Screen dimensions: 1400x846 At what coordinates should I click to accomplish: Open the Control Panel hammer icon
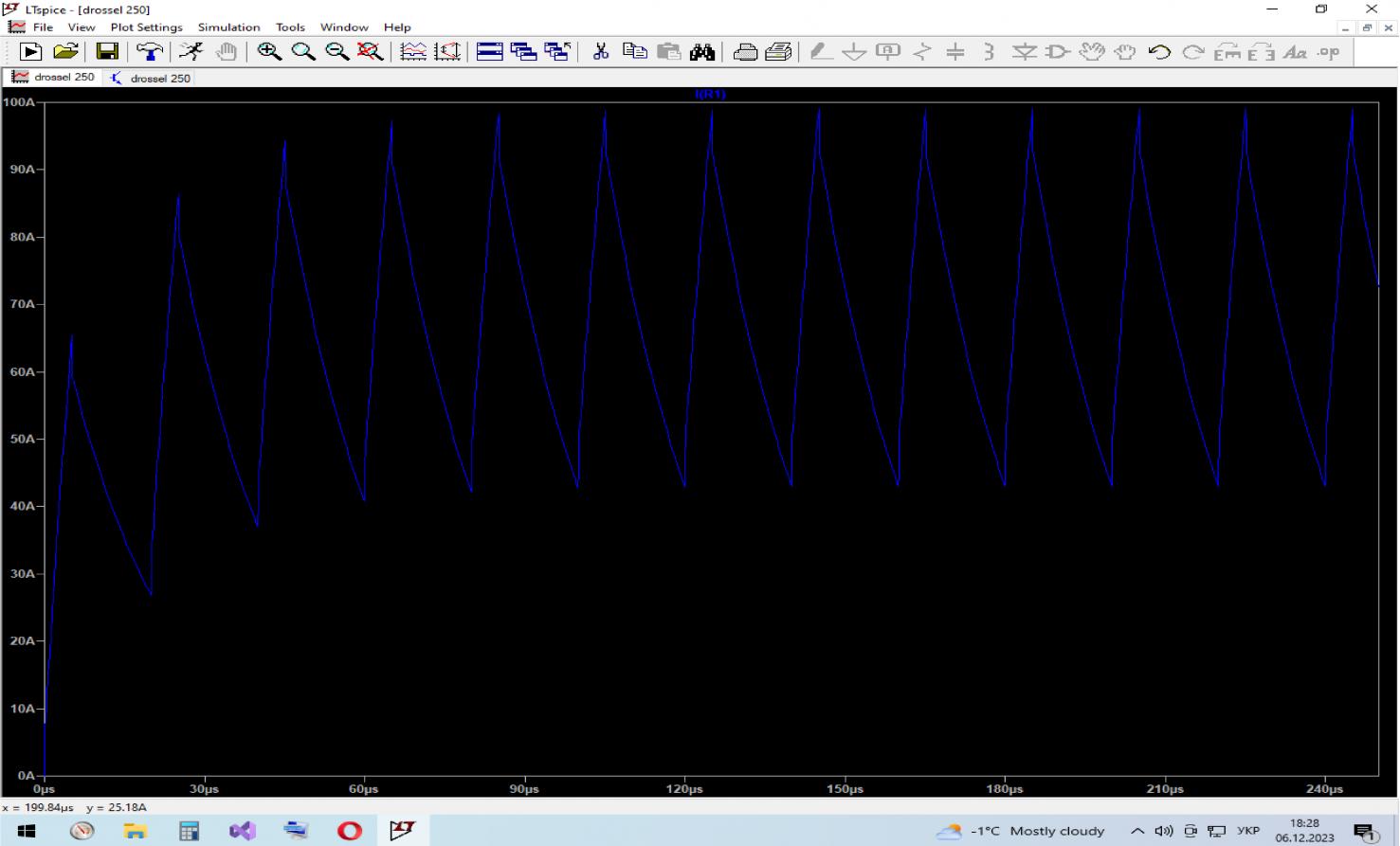coord(149,52)
